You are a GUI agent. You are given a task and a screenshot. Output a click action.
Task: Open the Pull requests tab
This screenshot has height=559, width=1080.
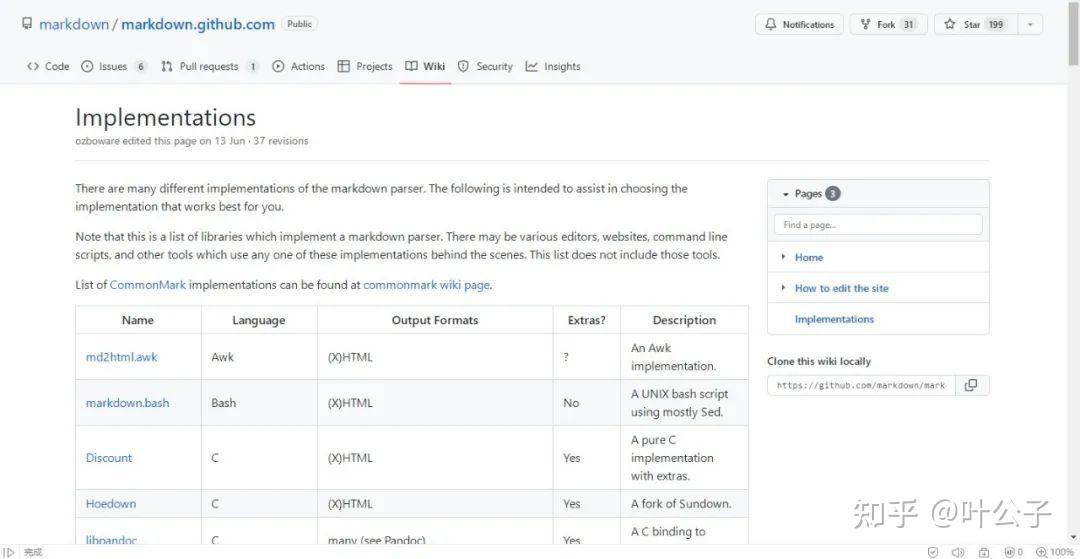click(x=209, y=66)
